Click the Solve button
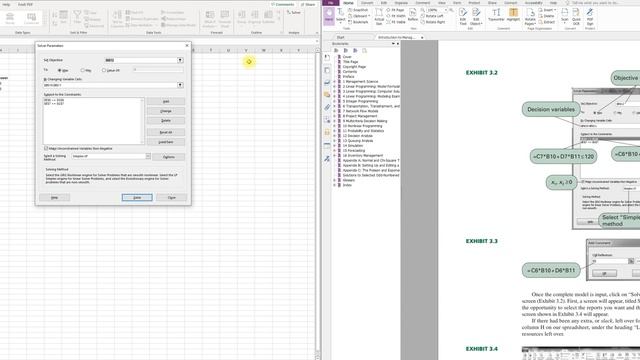The image size is (640, 360). coord(137,198)
